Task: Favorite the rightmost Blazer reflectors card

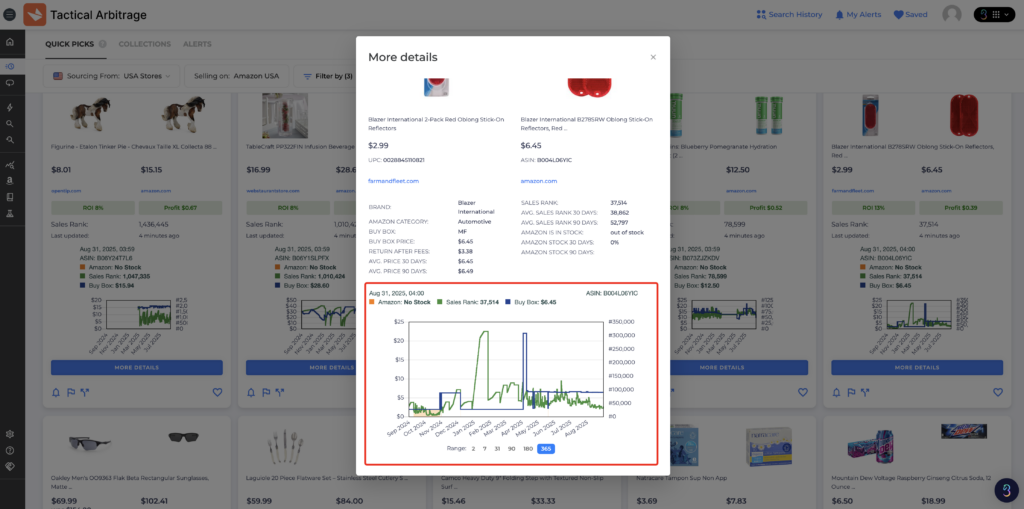Action: (x=998, y=392)
